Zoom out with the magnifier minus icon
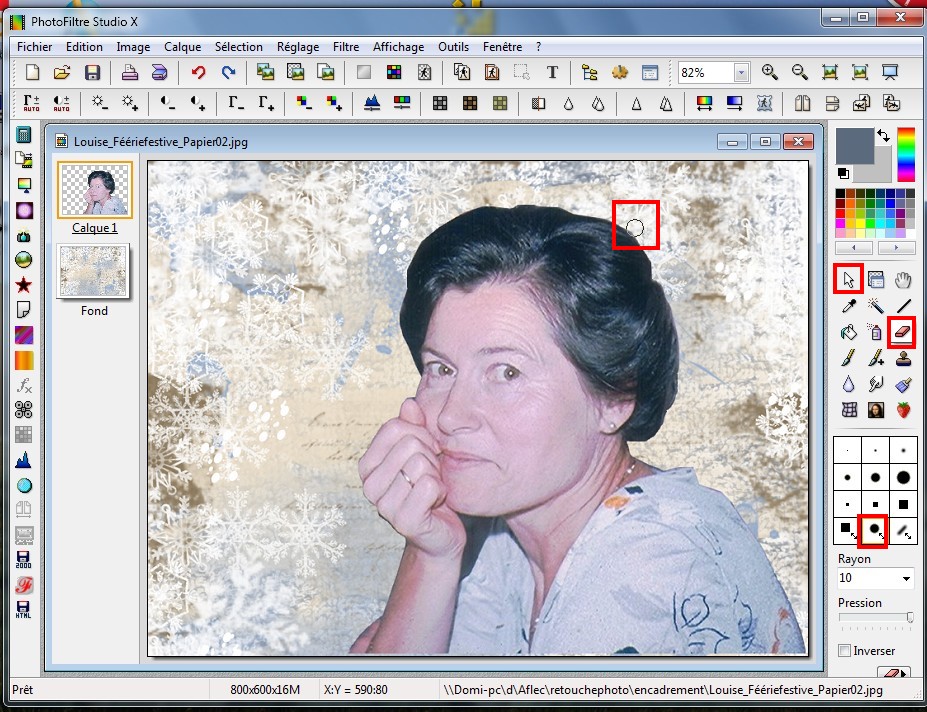Image resolution: width=927 pixels, height=712 pixels. point(799,72)
